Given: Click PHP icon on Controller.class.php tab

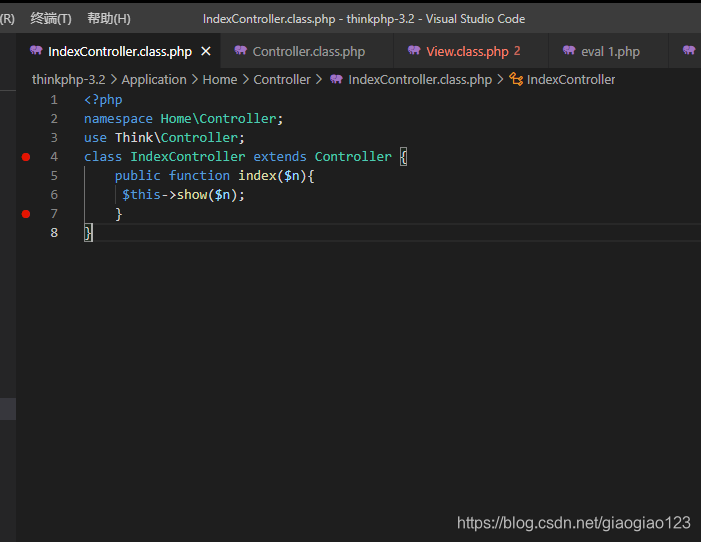Looking at the screenshot, I should point(241,50).
